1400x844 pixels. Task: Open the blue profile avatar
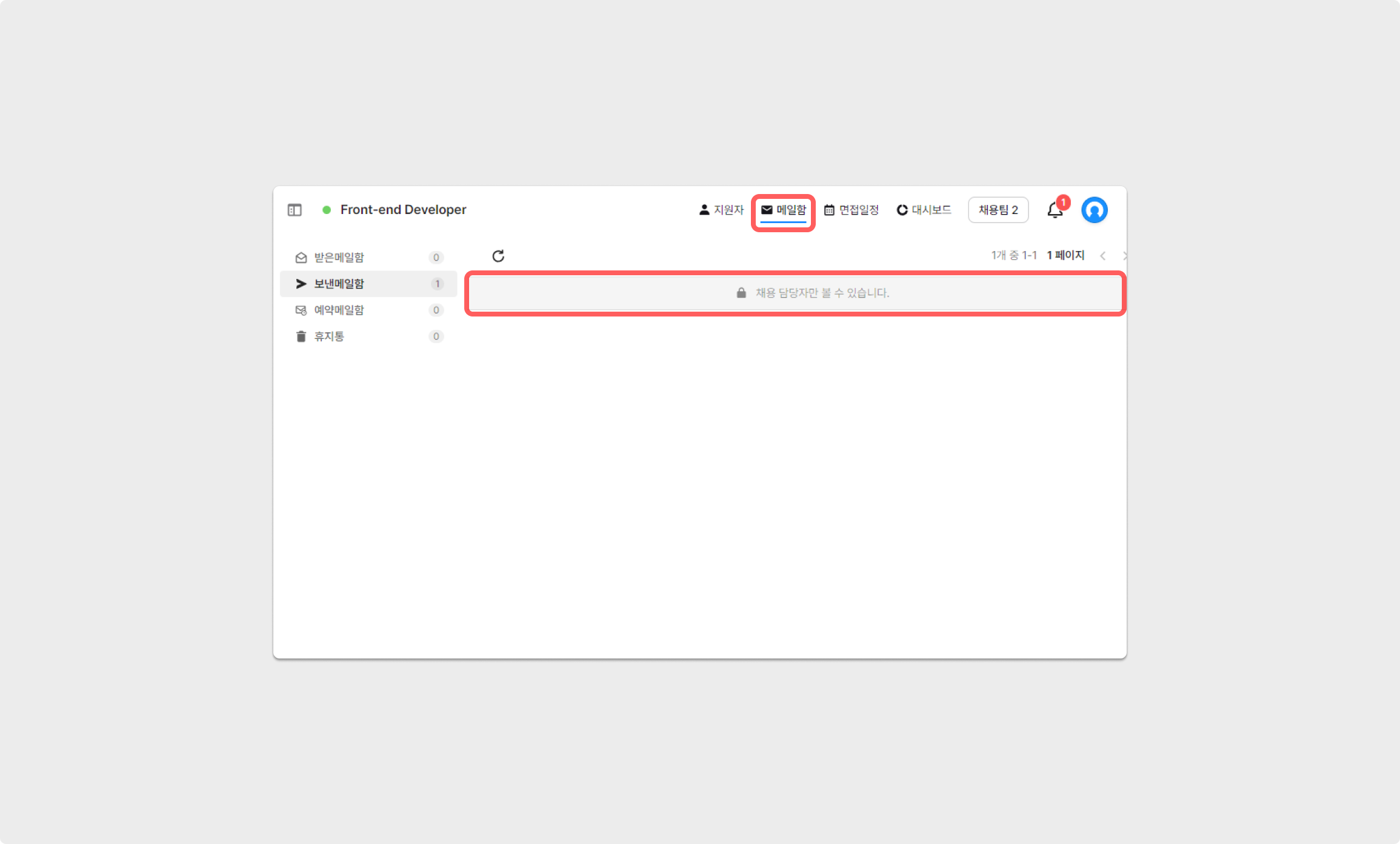pyautogui.click(x=1094, y=210)
